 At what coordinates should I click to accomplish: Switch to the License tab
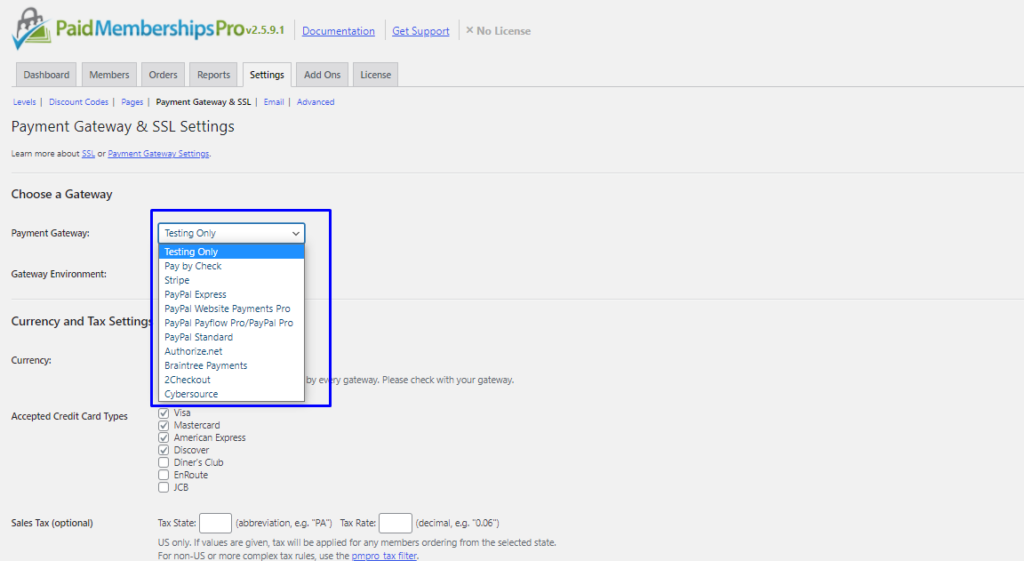[376, 74]
